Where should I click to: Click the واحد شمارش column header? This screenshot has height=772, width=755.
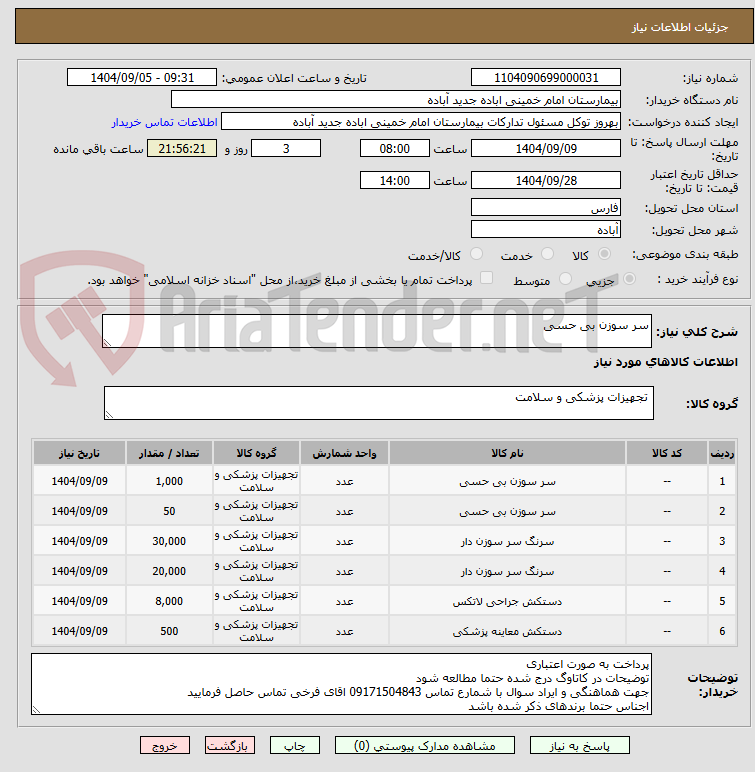click(344, 453)
